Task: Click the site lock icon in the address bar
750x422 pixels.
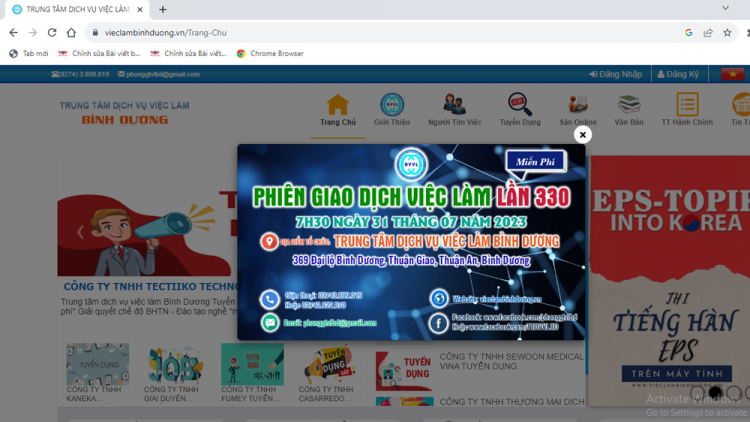Action: [95, 33]
